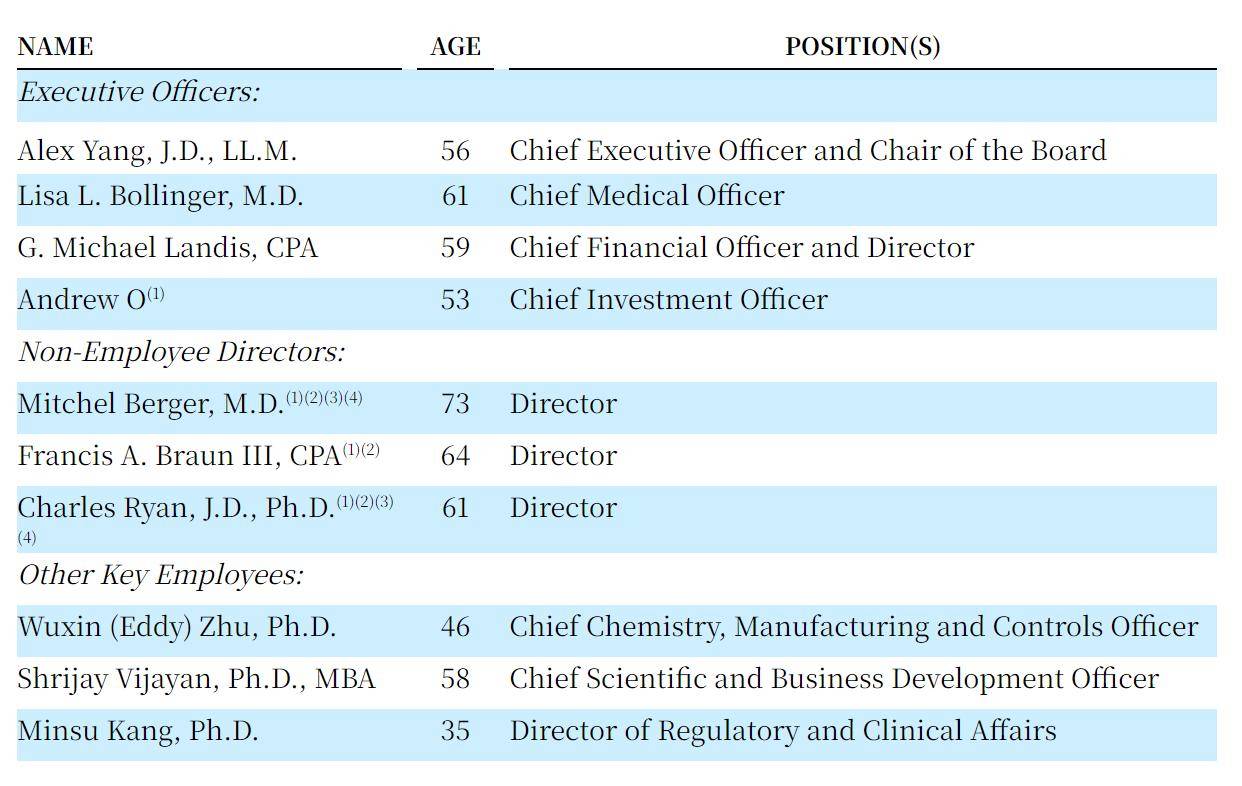
Task: Select the Executive Officers section heading
Action: (x=139, y=92)
